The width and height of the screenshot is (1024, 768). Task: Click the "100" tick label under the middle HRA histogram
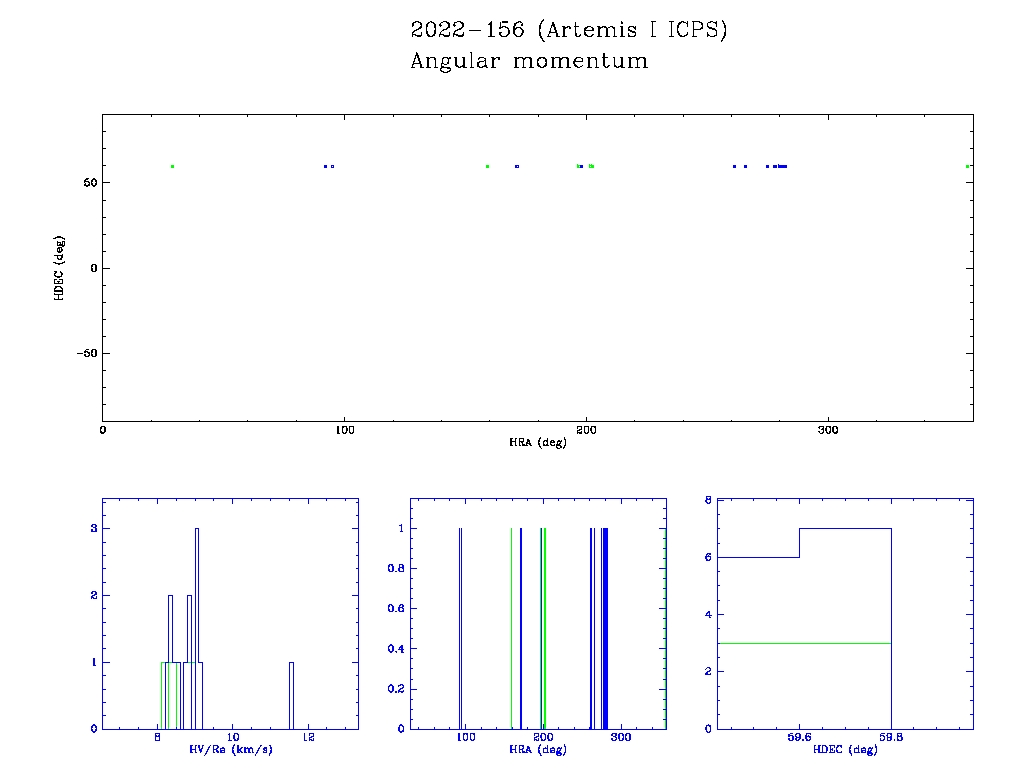[x=466, y=737]
